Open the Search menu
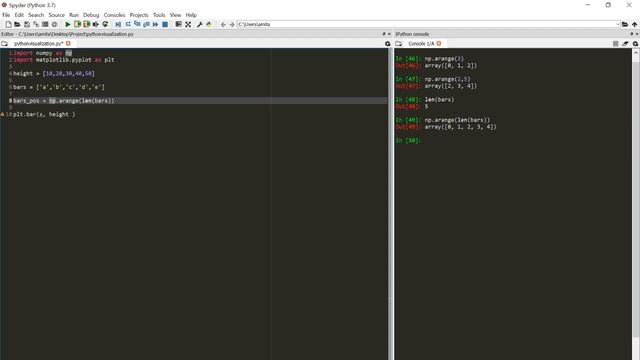Screen dimensions: 640x360 36,15
